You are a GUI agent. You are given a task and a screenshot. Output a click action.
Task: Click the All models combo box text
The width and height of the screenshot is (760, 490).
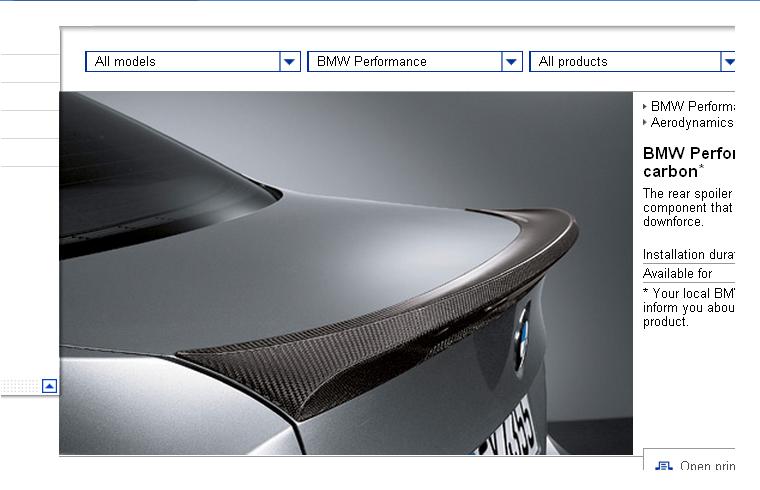[182, 61]
